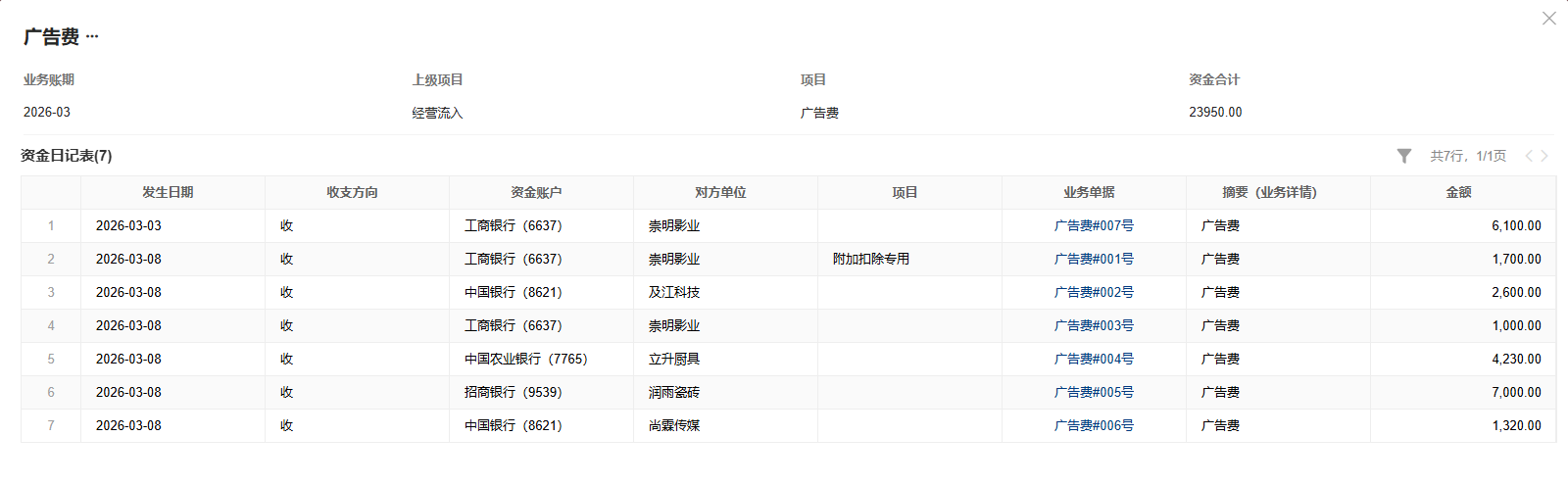Open link 广告费#005号
The image size is (1568, 485).
click(1094, 392)
